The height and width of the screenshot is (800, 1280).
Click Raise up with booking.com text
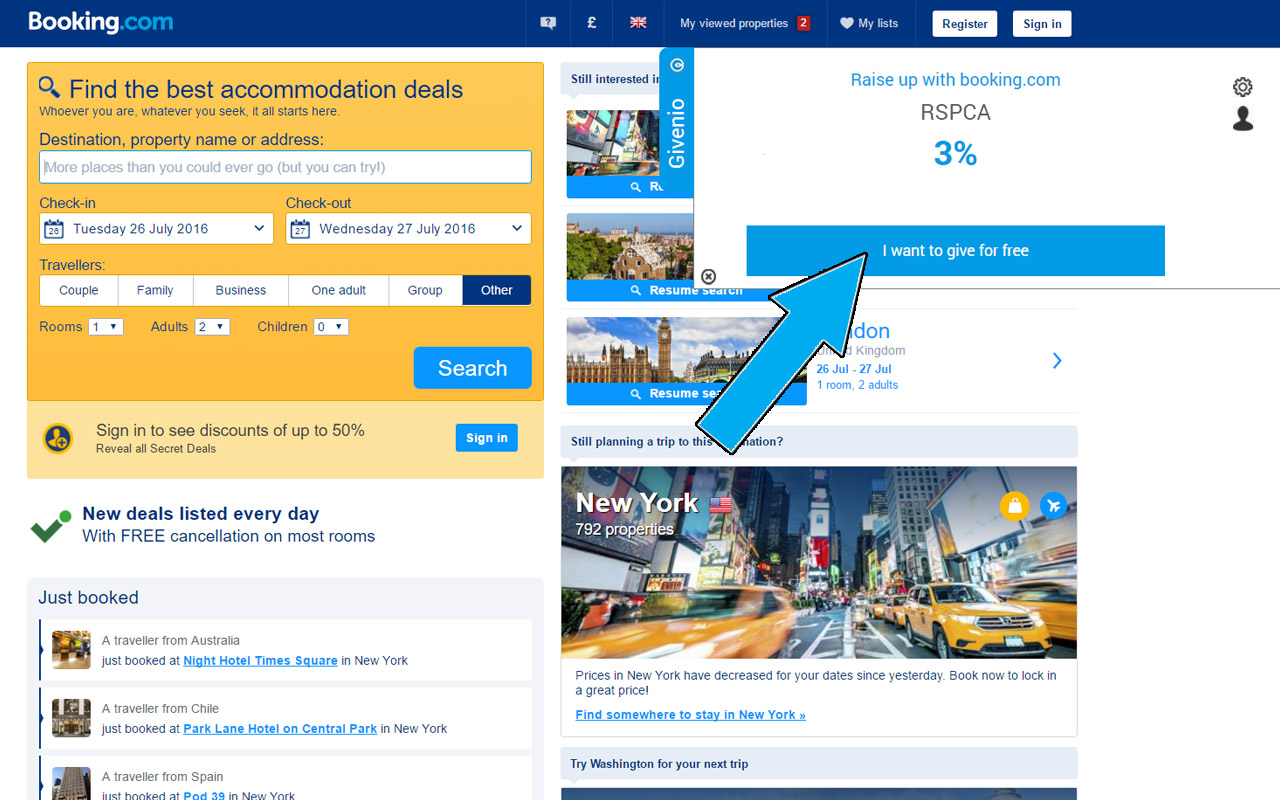[955, 80]
